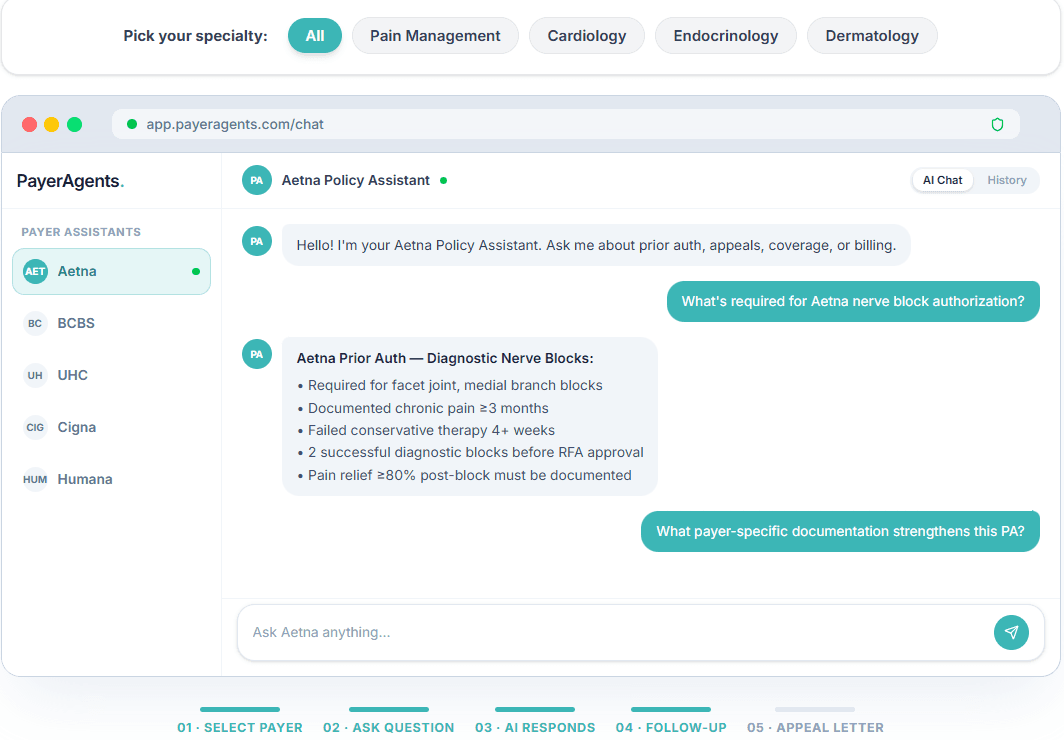1064x740 pixels.
Task: Open the 01 Select Payer step
Action: (240, 722)
